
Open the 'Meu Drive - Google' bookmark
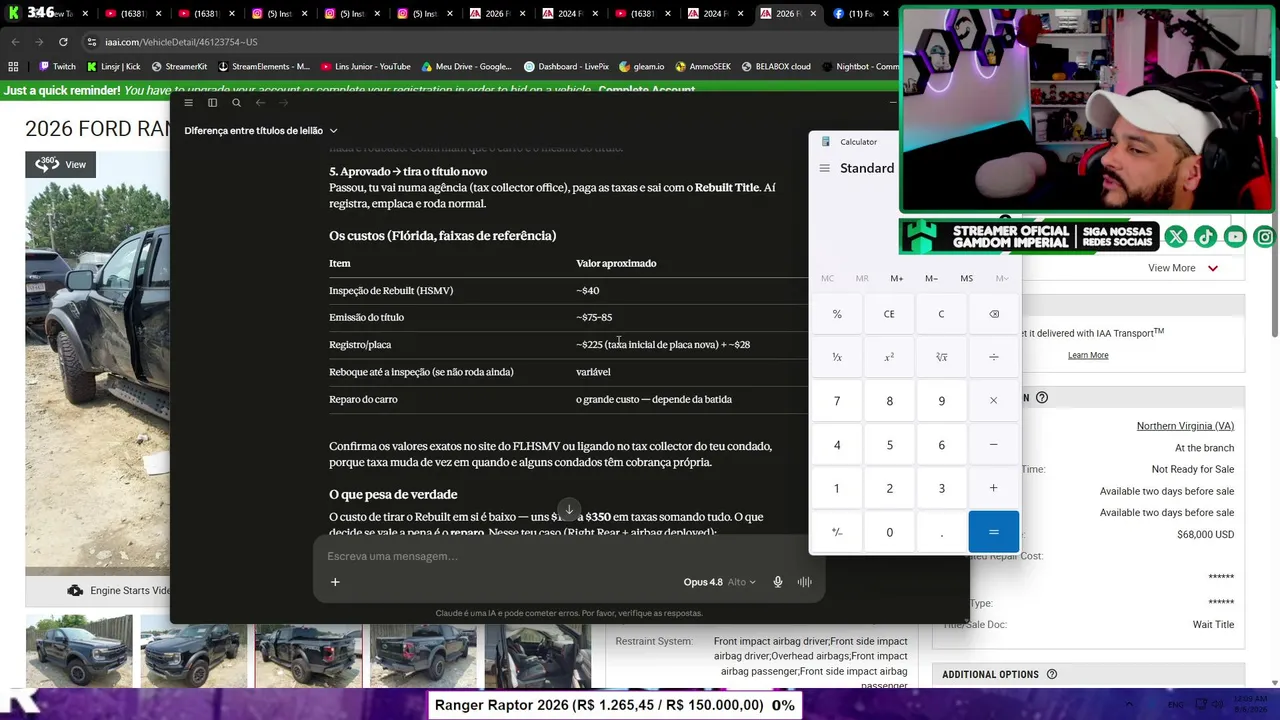click(x=467, y=67)
